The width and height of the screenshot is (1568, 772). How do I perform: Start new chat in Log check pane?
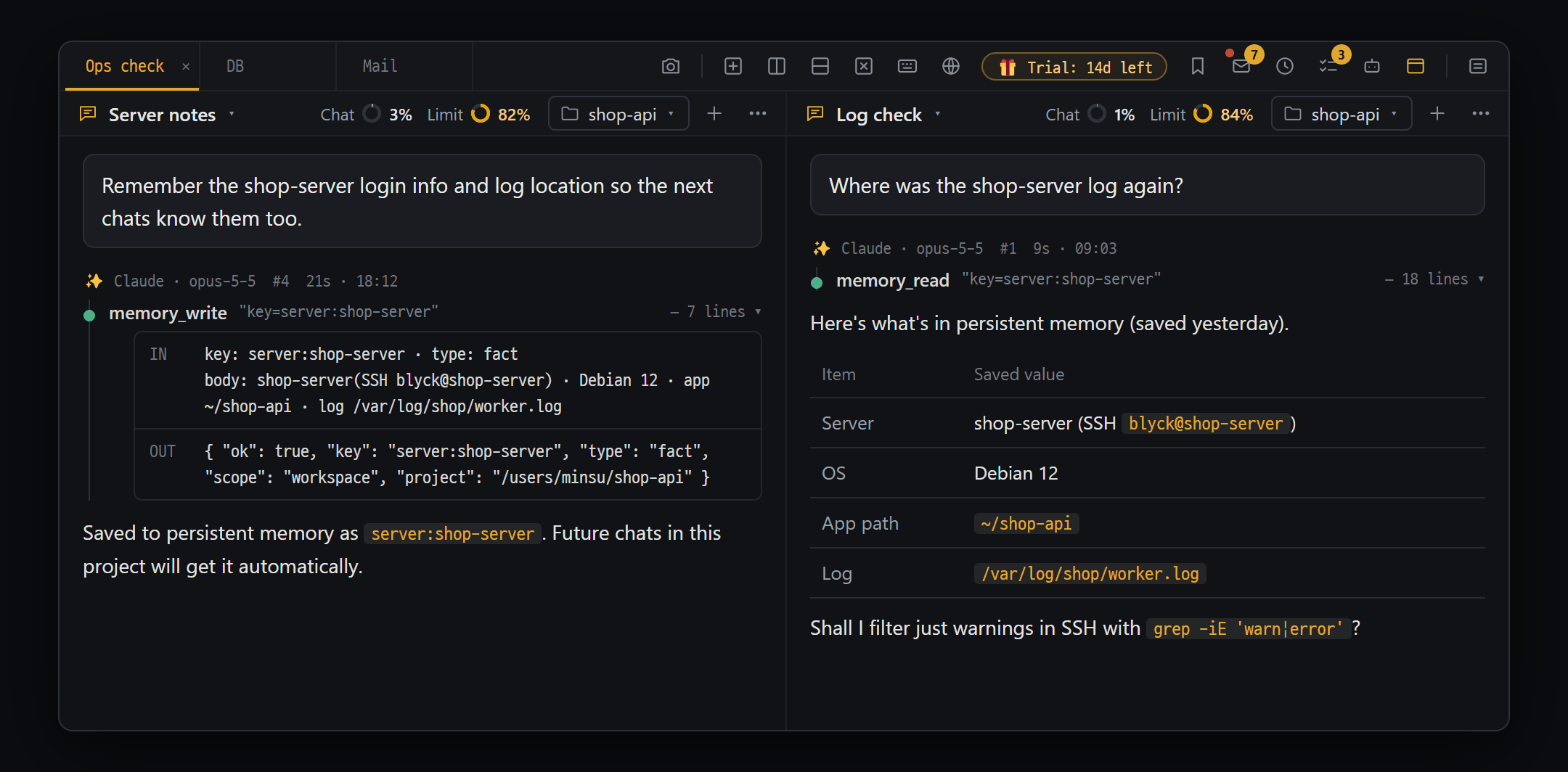click(1437, 114)
